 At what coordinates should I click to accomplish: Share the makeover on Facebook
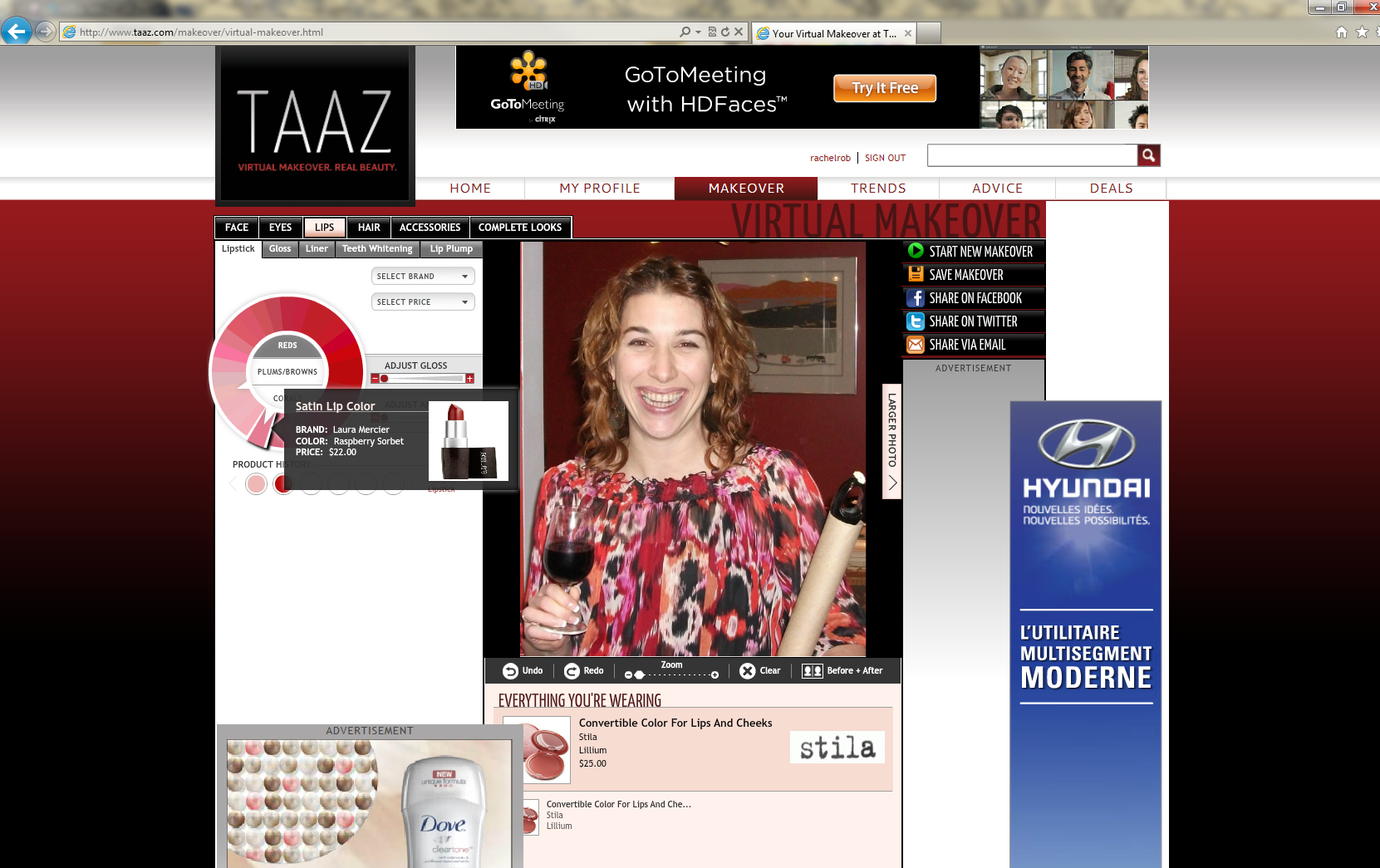(x=916, y=298)
